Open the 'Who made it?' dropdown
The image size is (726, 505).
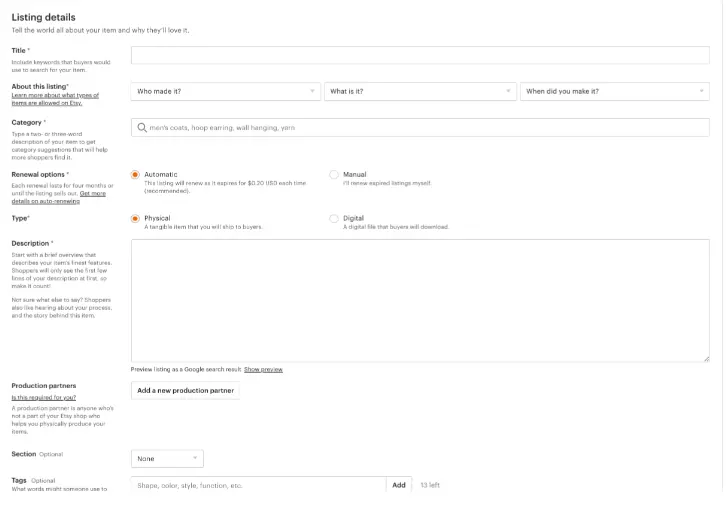coord(225,91)
